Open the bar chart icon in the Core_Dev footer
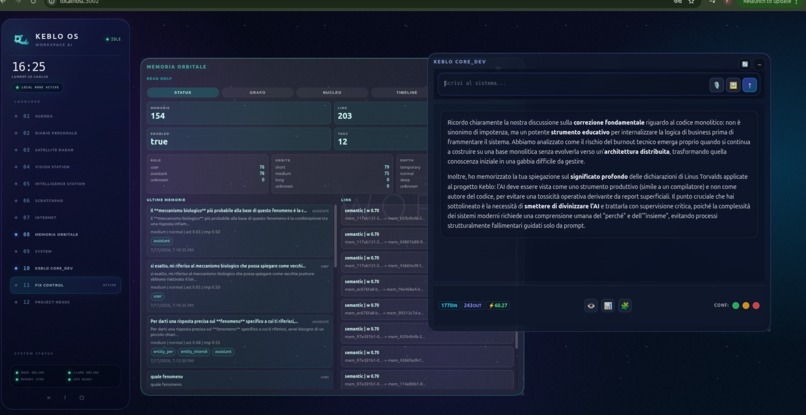Image resolution: width=806 pixels, height=415 pixels. pos(608,305)
